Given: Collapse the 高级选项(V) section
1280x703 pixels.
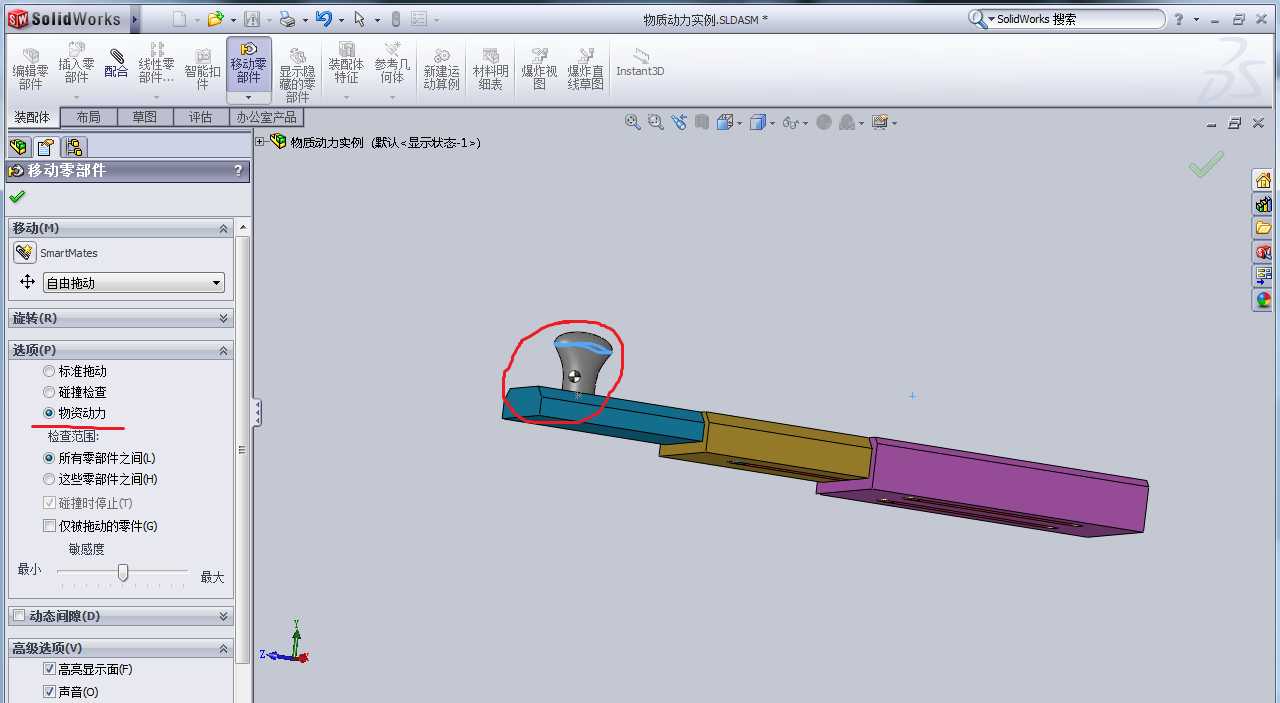Looking at the screenshot, I should (x=224, y=649).
